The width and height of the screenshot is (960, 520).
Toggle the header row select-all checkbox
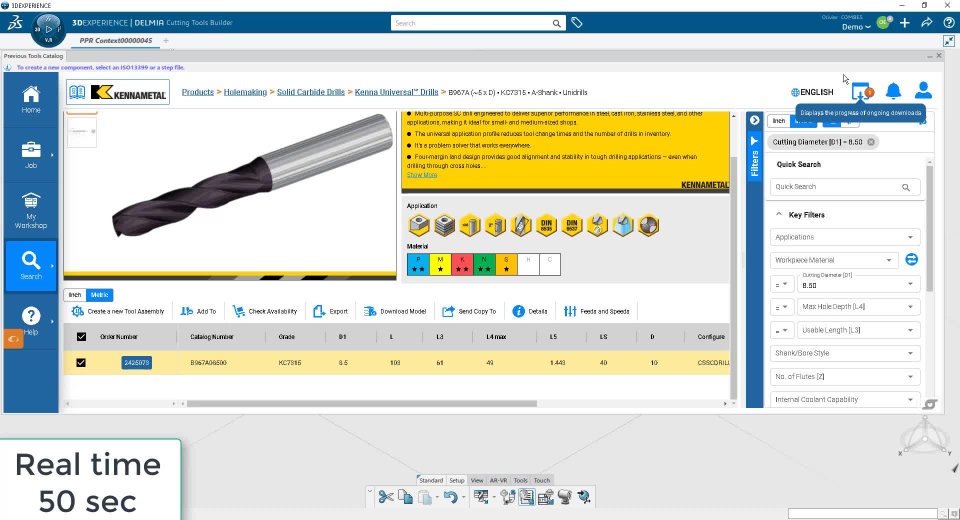pyautogui.click(x=81, y=337)
